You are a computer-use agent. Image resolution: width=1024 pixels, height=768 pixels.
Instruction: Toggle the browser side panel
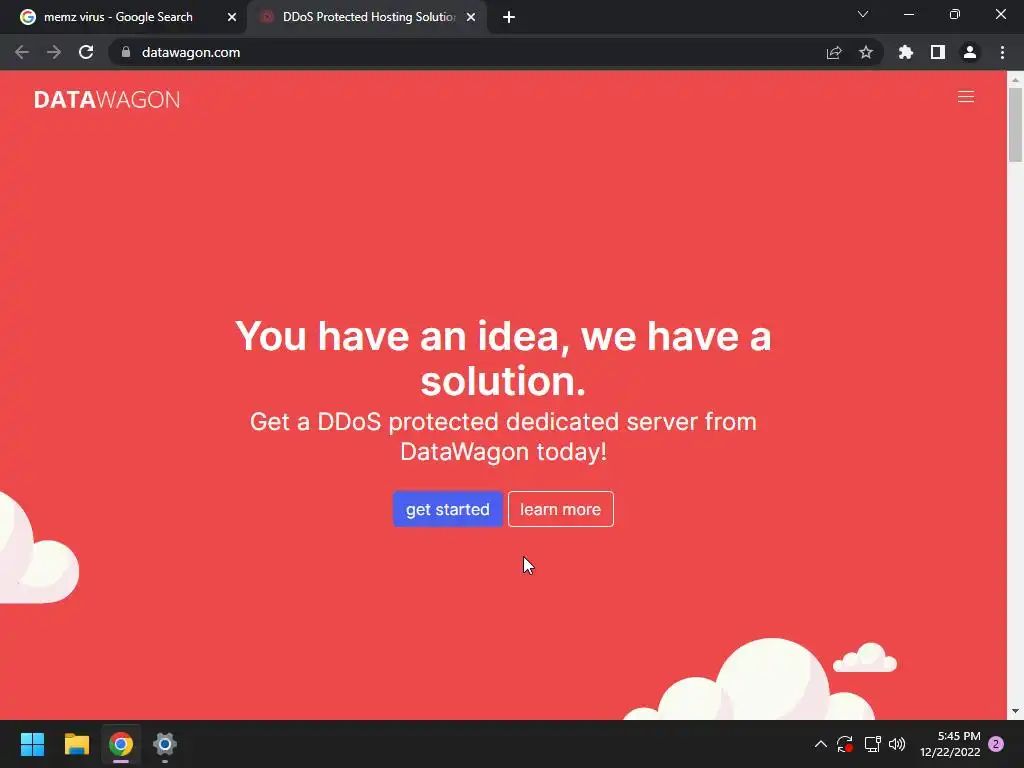tap(938, 52)
